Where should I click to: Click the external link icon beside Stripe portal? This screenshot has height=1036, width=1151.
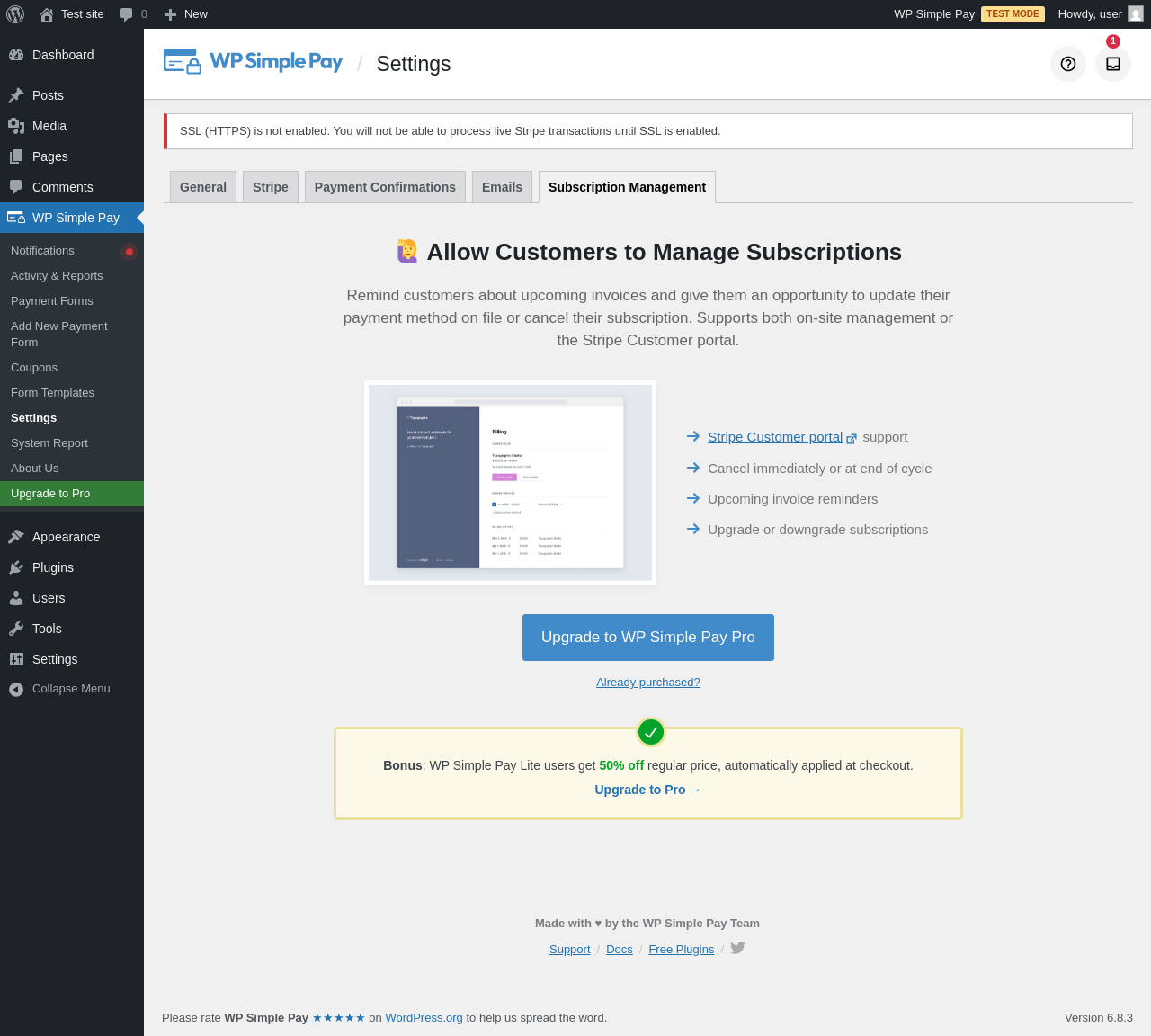852,439
